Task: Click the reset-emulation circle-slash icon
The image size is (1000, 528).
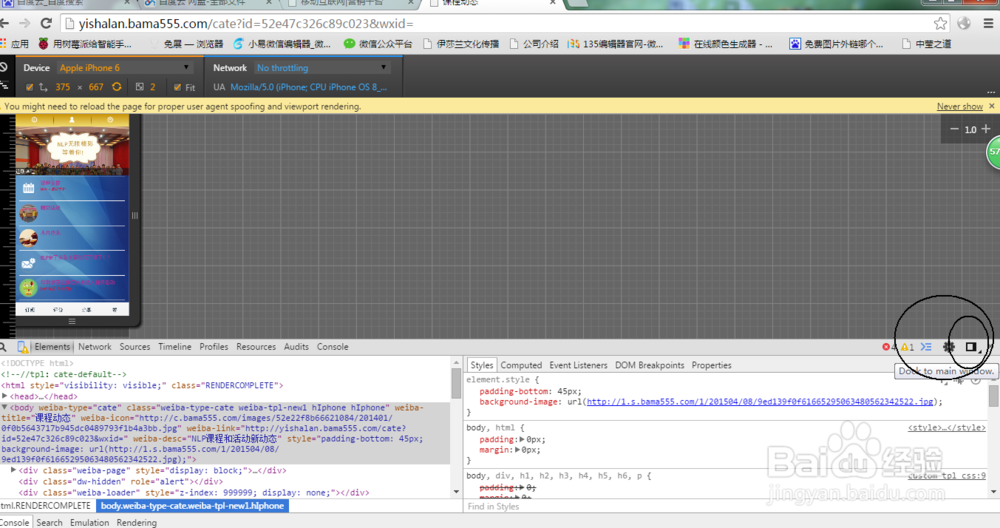Action: 4,67
